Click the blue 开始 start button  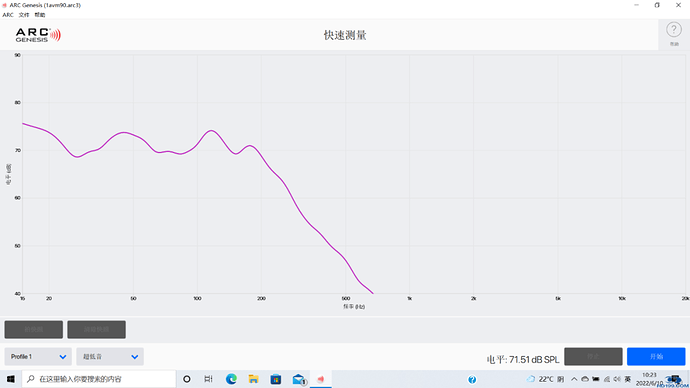[656, 356]
